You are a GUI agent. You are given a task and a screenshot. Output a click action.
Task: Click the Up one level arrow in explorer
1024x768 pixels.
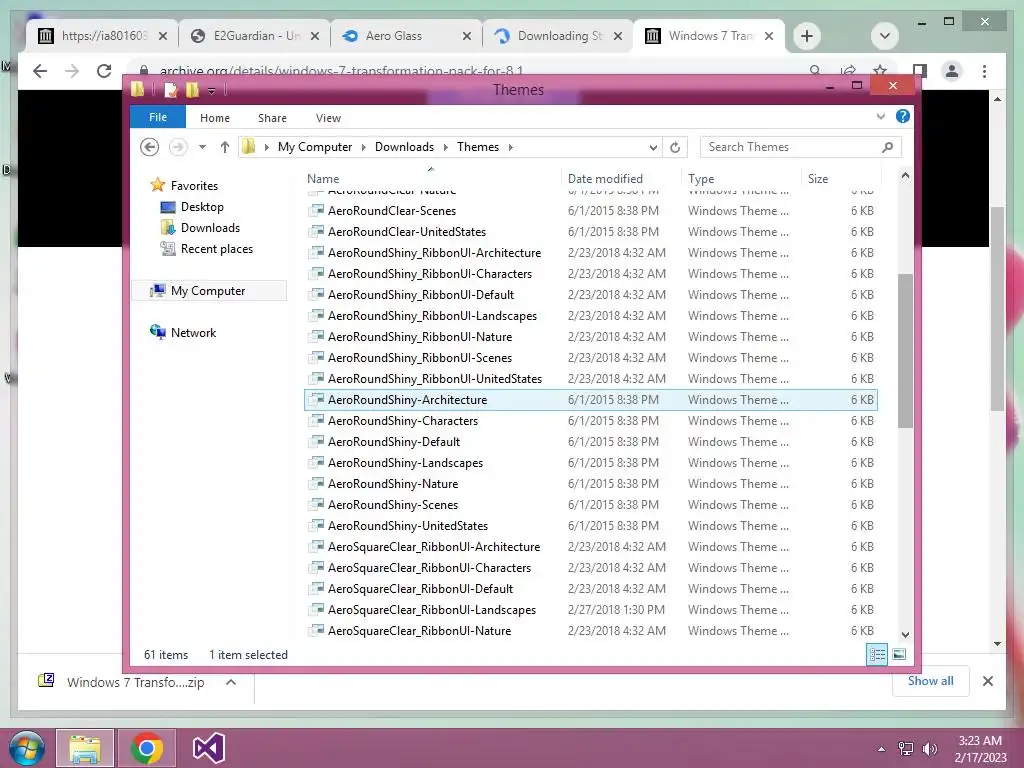coord(225,147)
